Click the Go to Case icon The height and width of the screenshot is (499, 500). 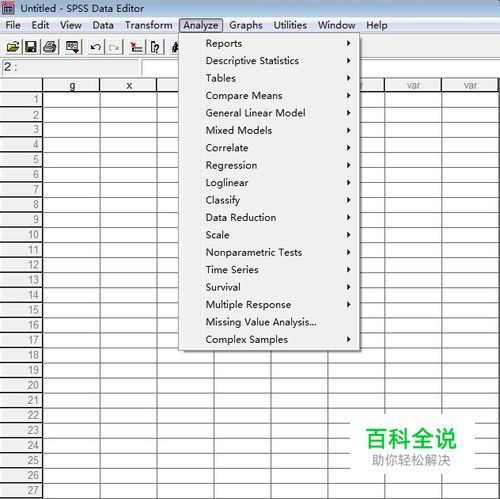pos(136,47)
